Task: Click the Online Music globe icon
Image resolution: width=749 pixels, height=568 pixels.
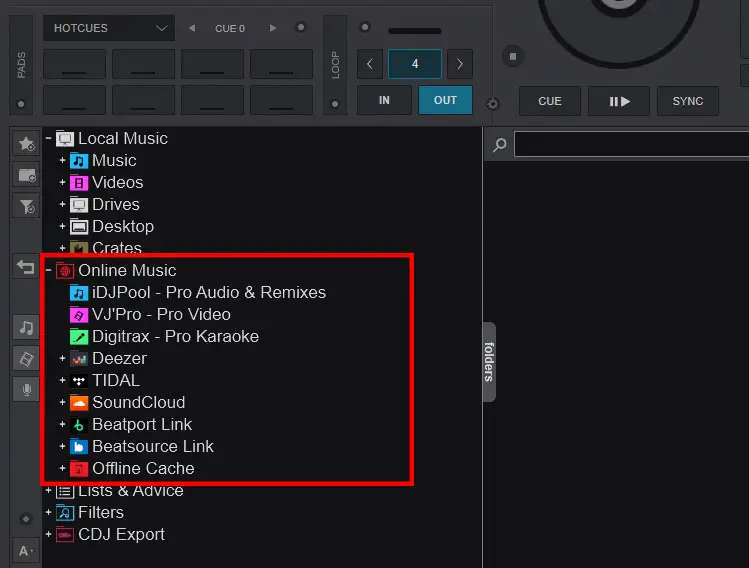Action: pyautogui.click(x=65, y=270)
